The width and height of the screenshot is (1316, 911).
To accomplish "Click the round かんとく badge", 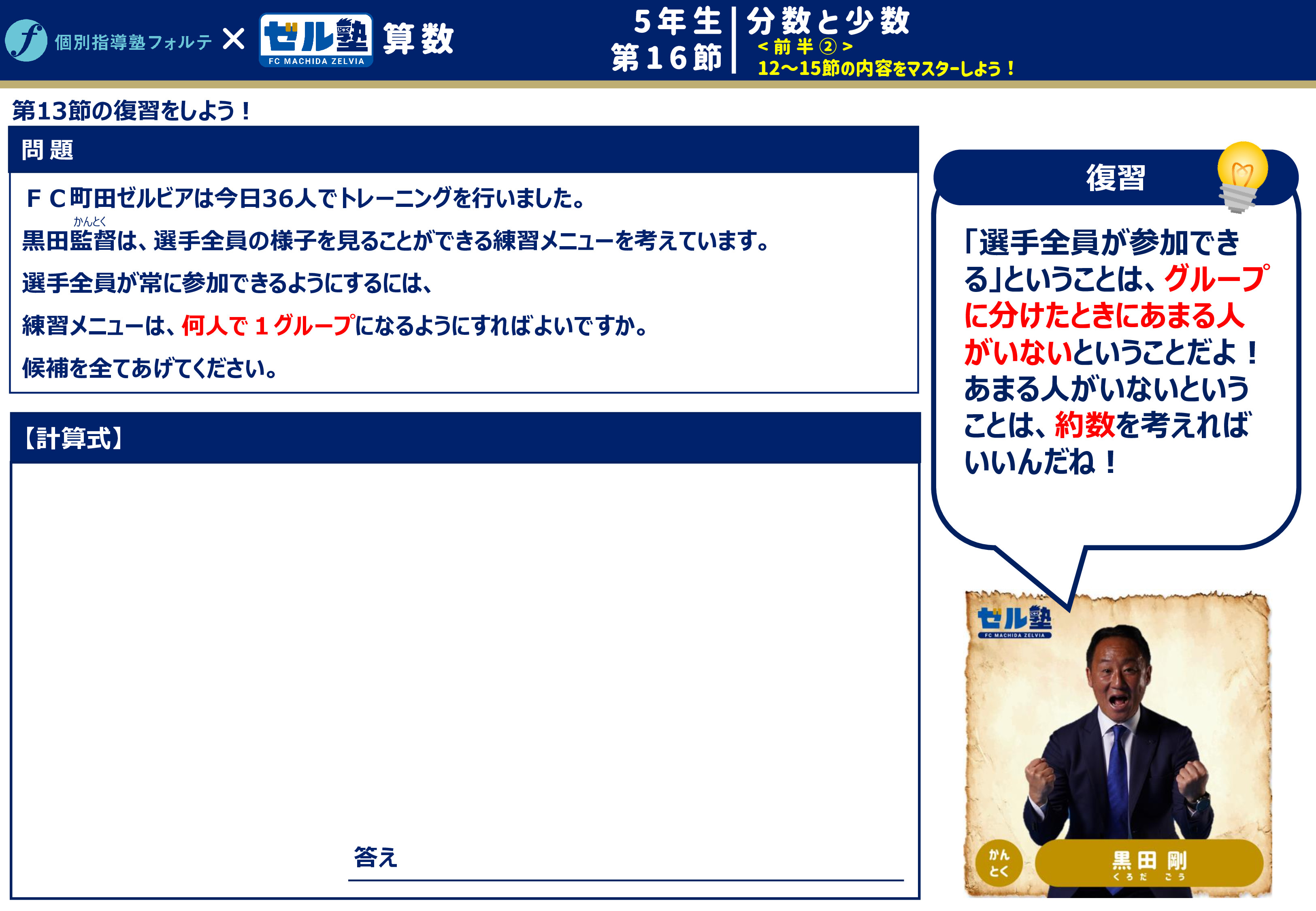I will coord(999,863).
